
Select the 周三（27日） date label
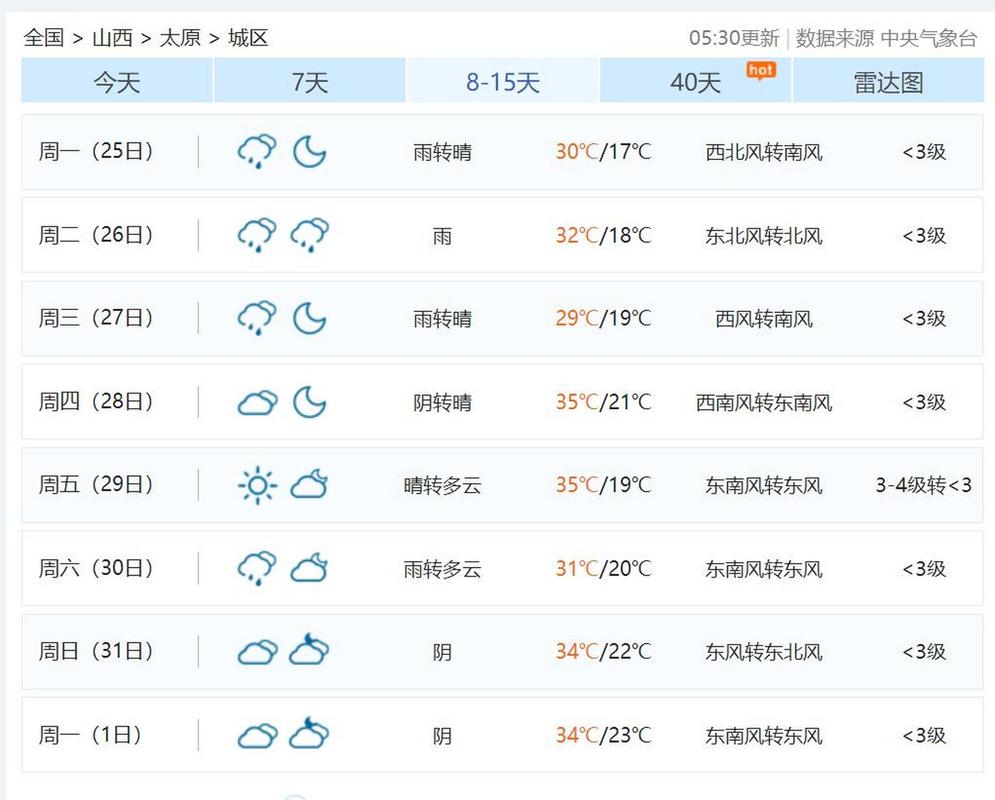[96, 317]
